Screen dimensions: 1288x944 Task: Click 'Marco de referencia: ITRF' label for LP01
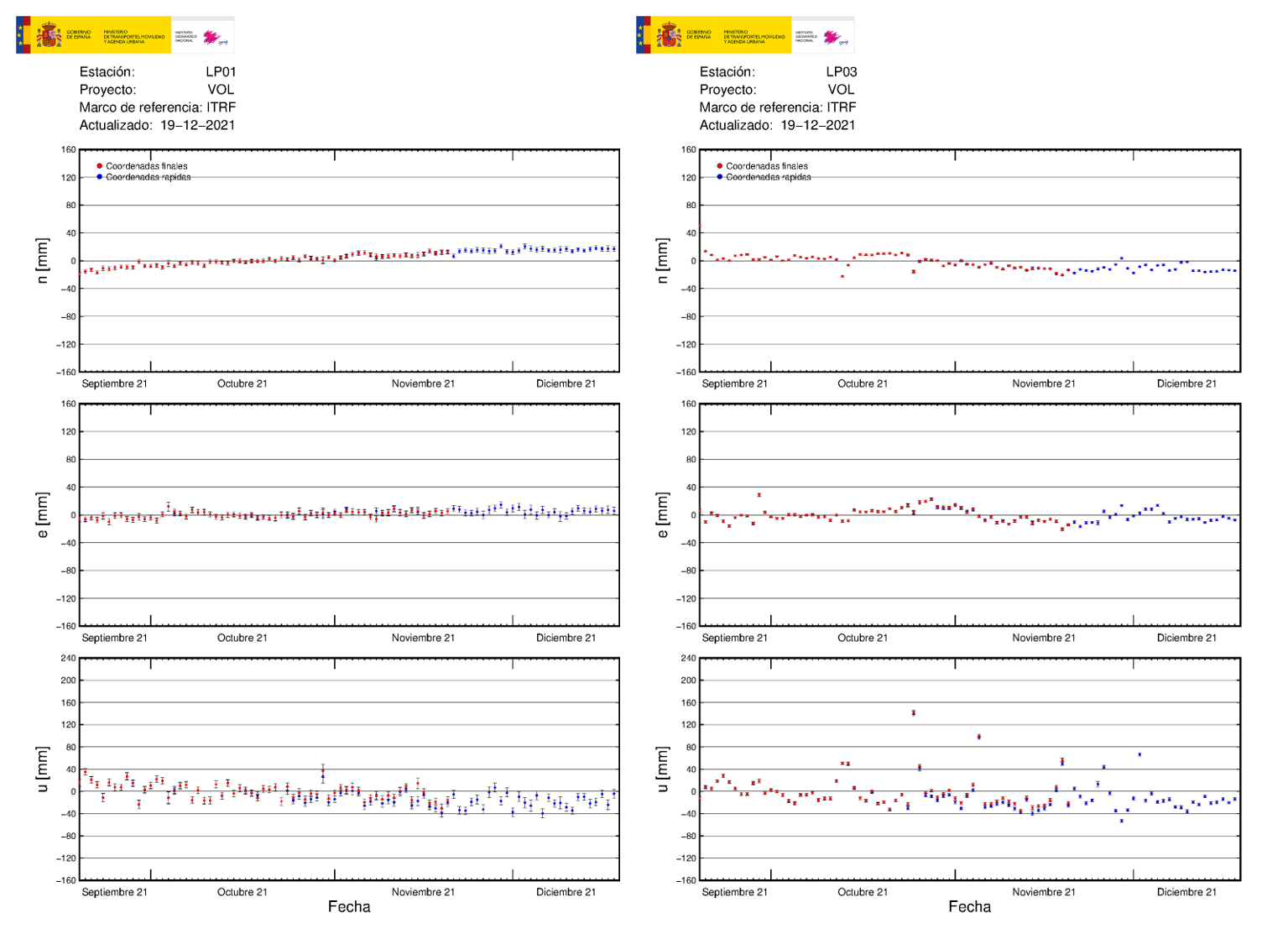tap(157, 107)
